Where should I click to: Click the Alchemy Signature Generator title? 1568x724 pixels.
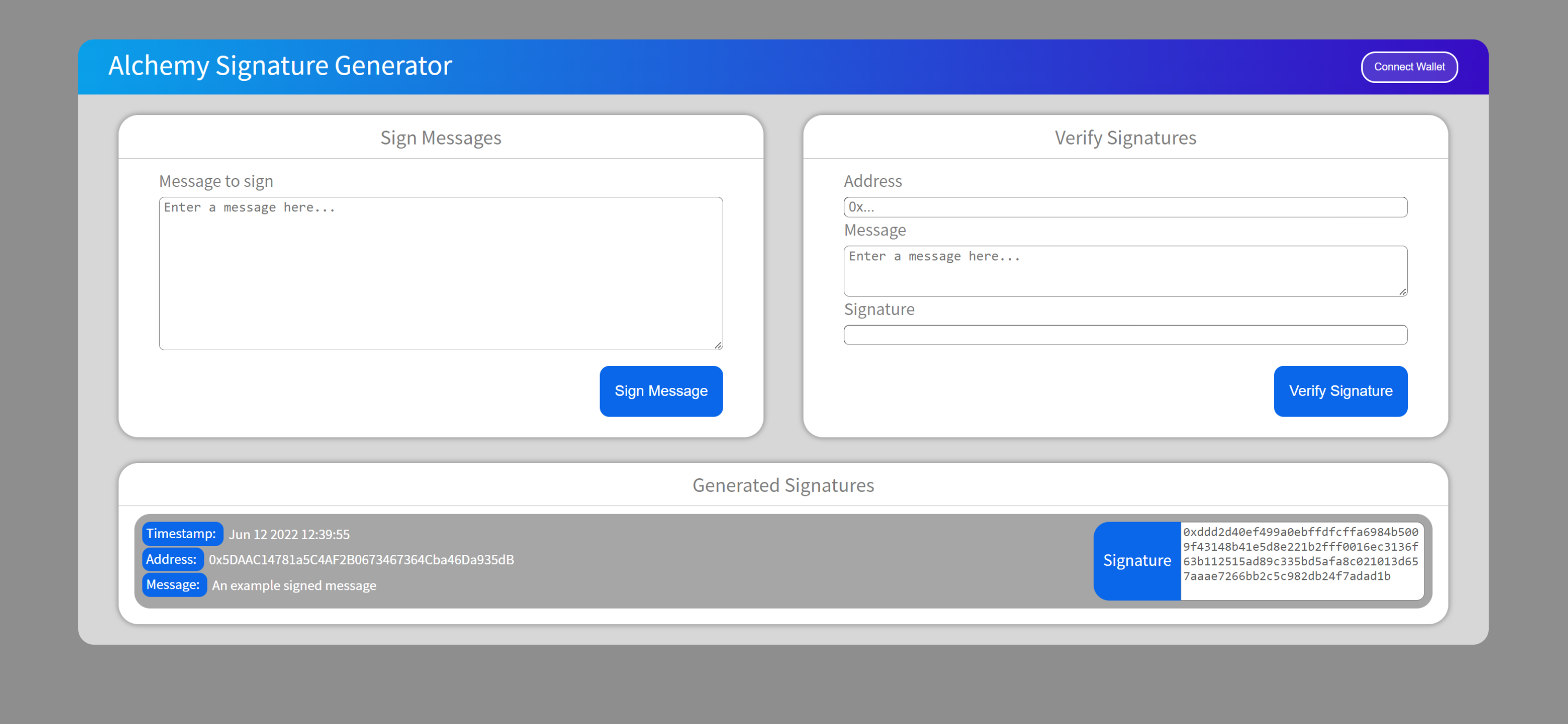click(x=280, y=66)
